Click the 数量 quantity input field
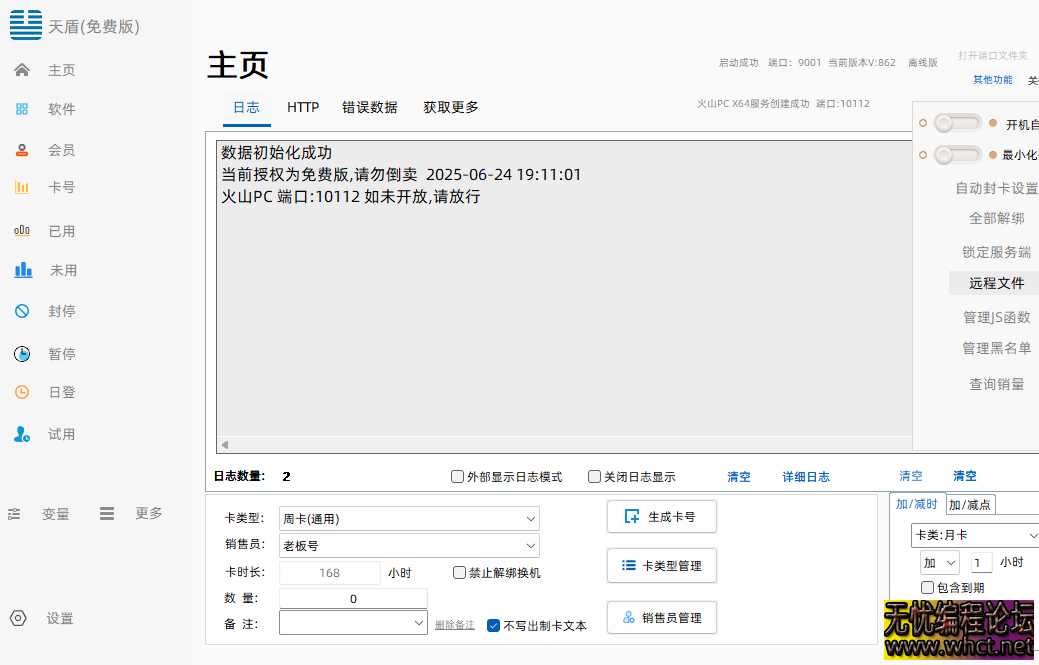The height and width of the screenshot is (665, 1039). (352, 597)
